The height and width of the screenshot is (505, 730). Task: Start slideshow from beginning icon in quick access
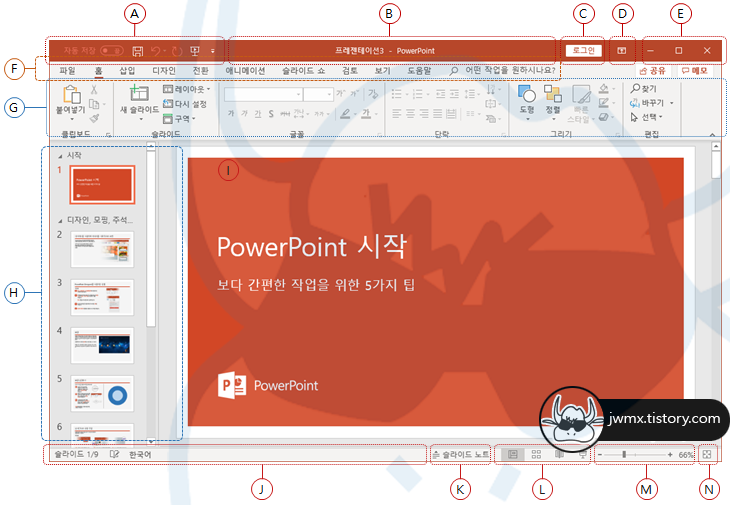point(195,51)
